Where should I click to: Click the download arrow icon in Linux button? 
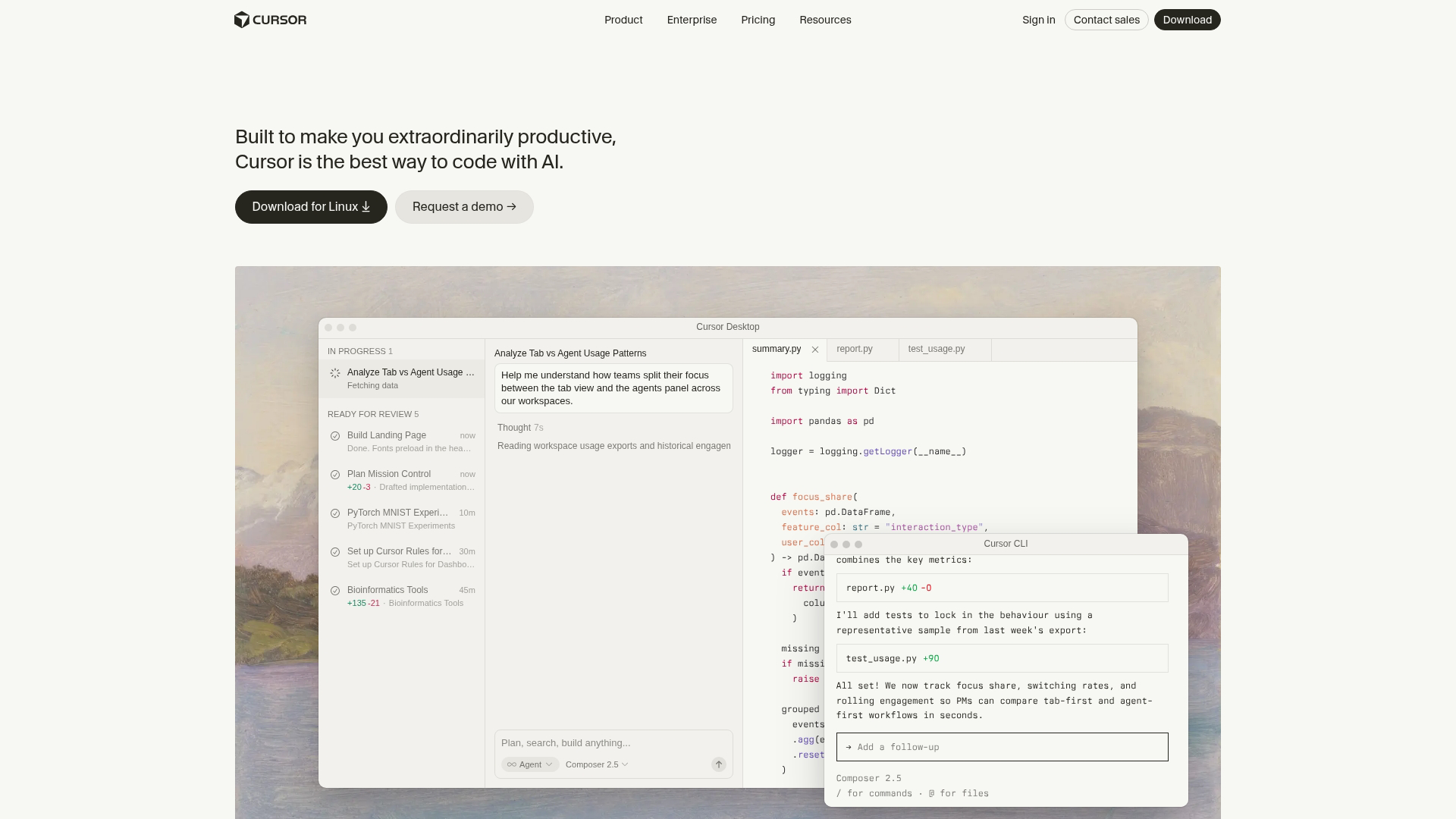click(366, 207)
